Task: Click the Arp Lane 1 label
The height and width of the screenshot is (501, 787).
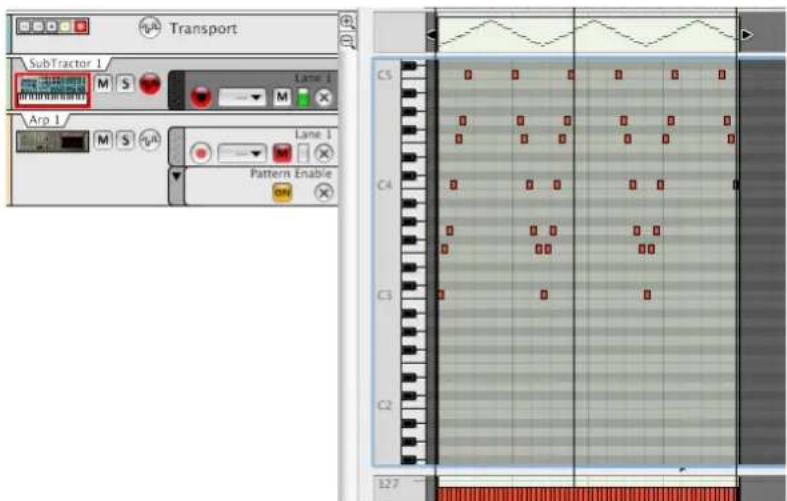Action: coord(313,134)
